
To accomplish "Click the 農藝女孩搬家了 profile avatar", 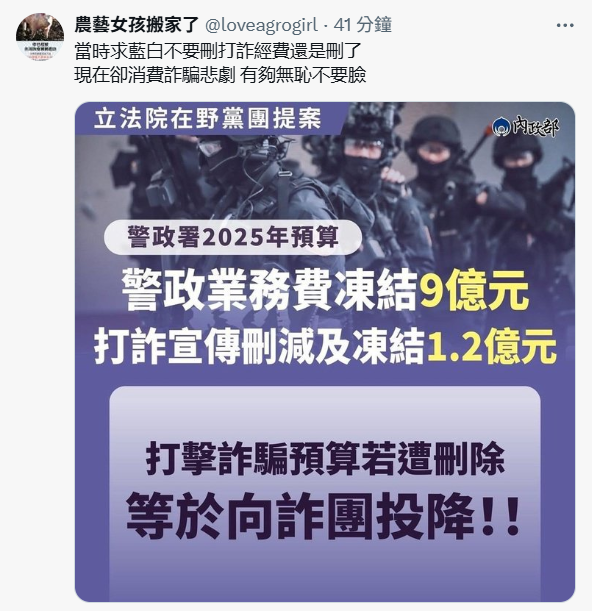I will [40, 37].
